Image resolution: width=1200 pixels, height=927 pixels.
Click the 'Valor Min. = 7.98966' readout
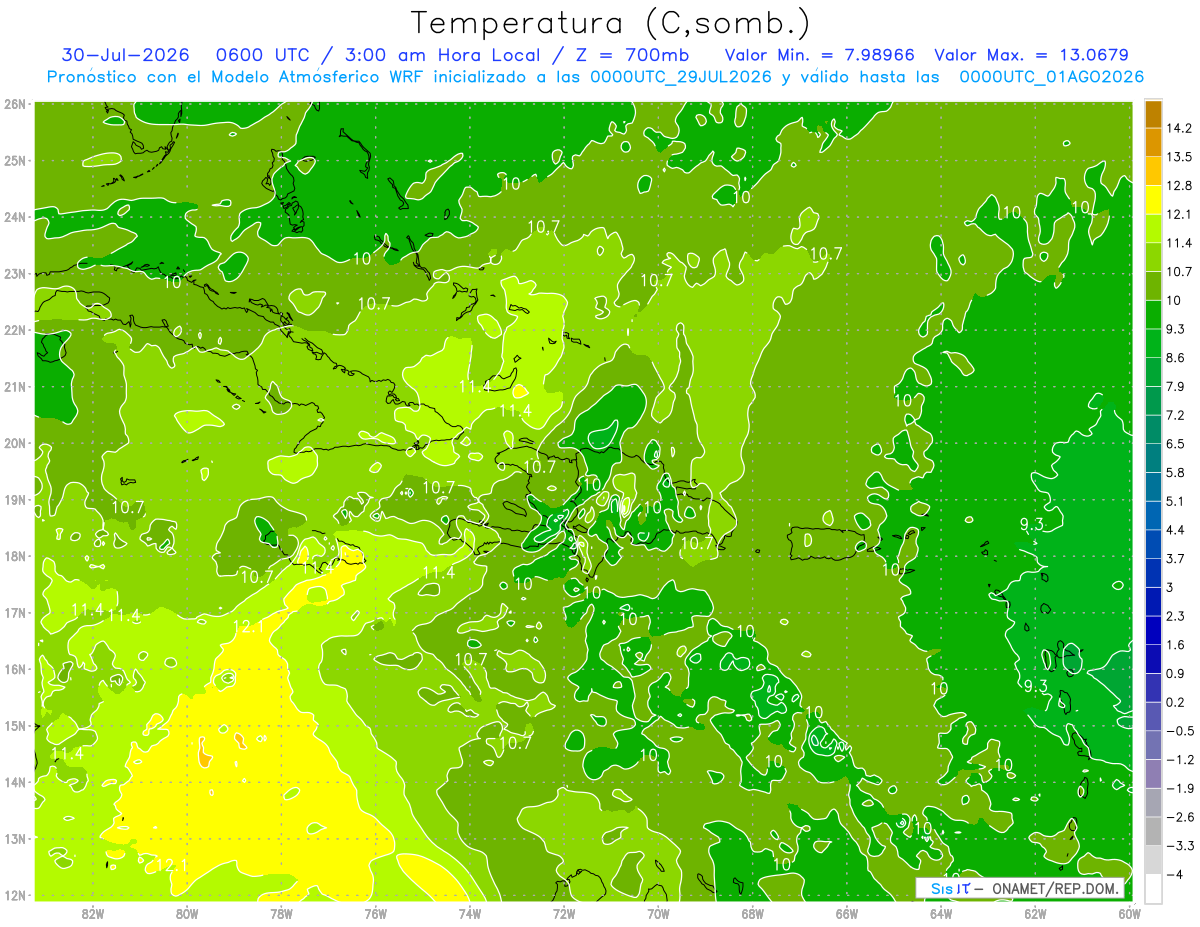[819, 55]
